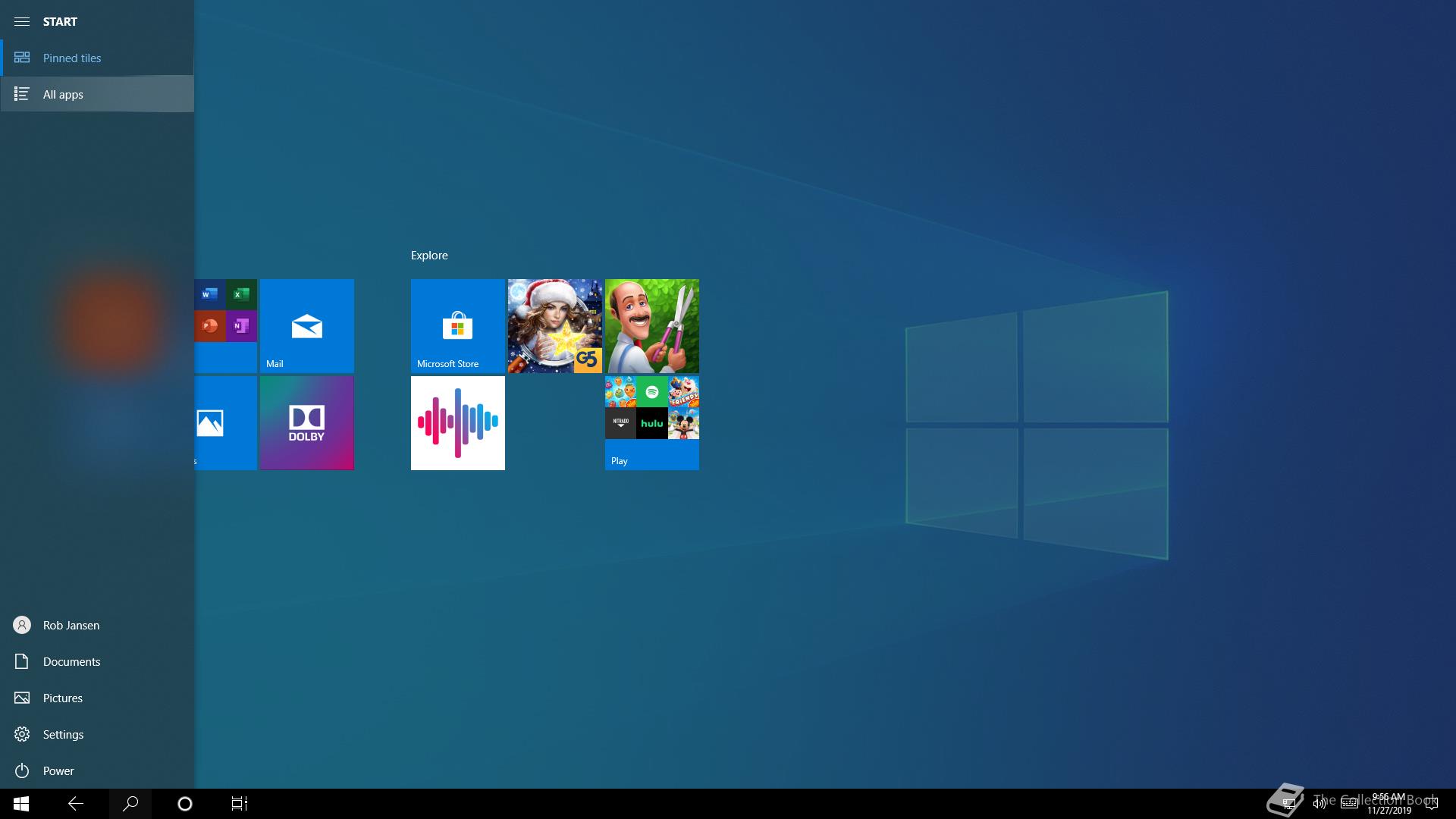The width and height of the screenshot is (1456, 819).
Task: Open the Pictures folder shortcut
Action: (97, 698)
